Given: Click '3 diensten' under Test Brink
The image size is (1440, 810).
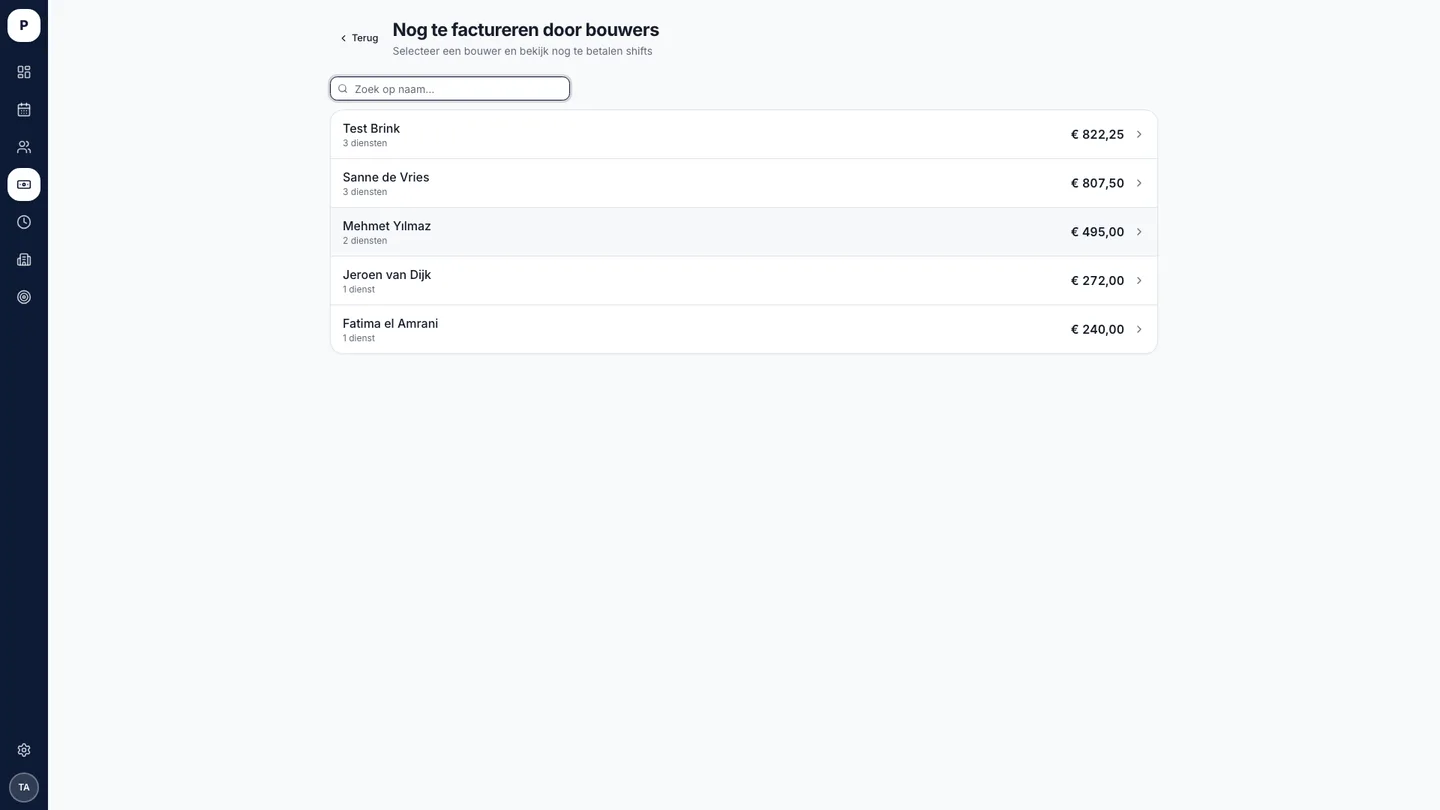Looking at the screenshot, I should tap(365, 143).
